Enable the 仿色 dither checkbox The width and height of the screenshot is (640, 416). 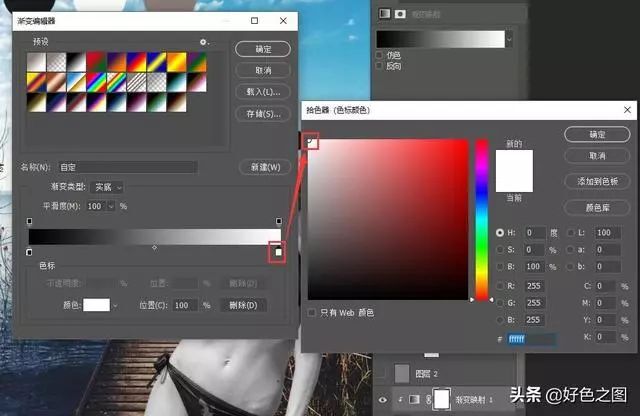379,56
